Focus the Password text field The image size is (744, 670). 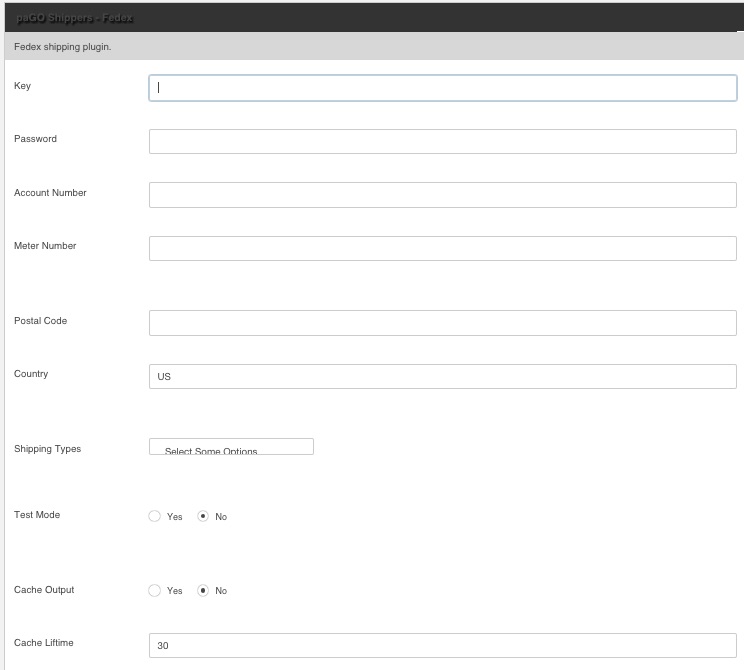[443, 141]
